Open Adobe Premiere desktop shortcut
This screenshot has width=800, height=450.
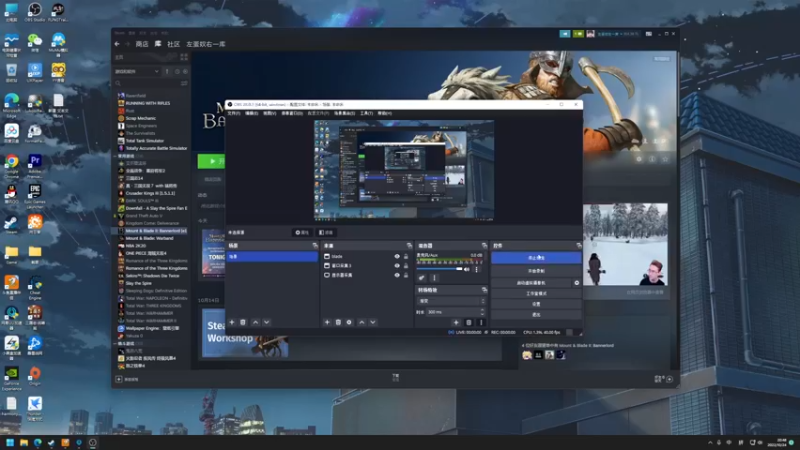click(35, 165)
